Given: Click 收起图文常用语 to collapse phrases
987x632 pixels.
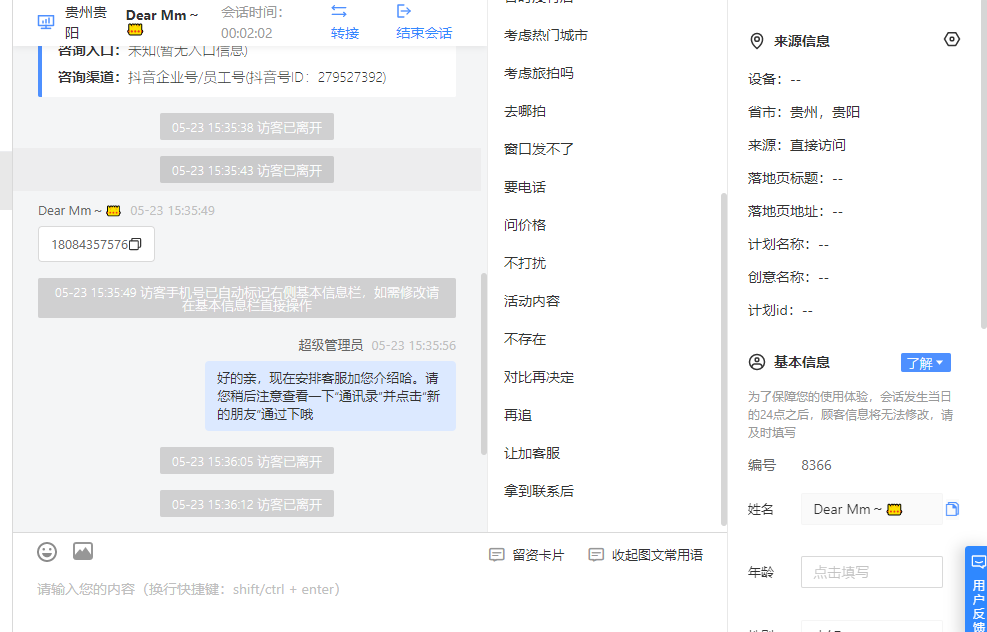Looking at the screenshot, I should (657, 555).
